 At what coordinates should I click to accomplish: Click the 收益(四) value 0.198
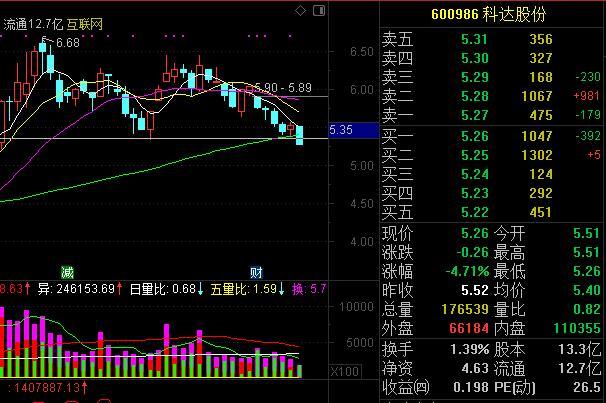point(471,387)
